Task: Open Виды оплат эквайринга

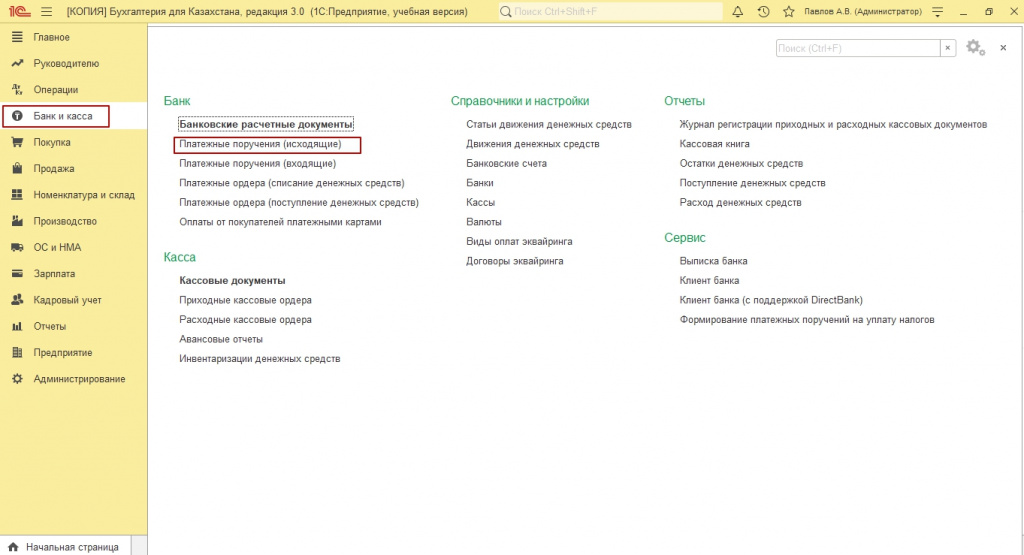Action: (x=519, y=241)
